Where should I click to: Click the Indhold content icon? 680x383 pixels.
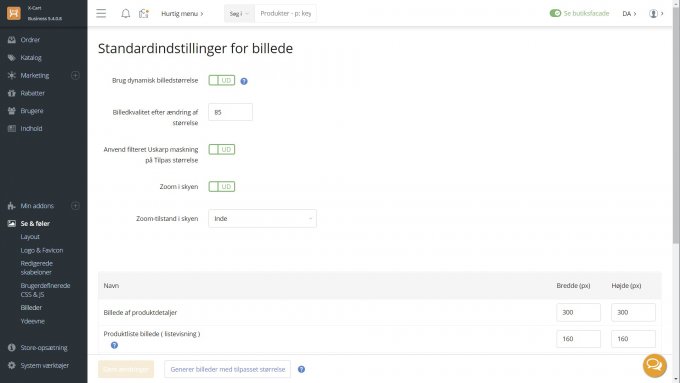click(x=12, y=128)
